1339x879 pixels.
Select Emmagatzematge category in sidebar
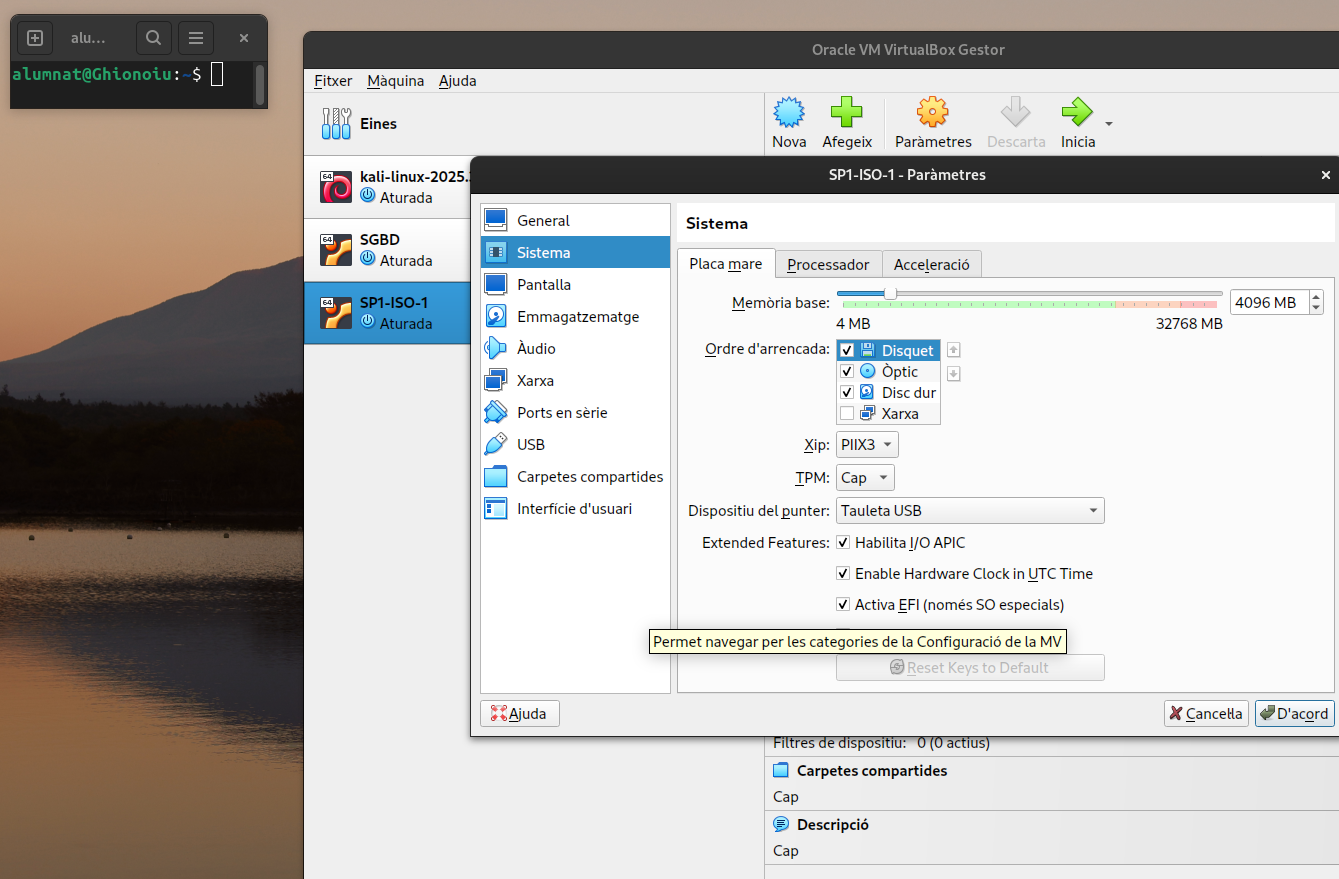click(577, 317)
